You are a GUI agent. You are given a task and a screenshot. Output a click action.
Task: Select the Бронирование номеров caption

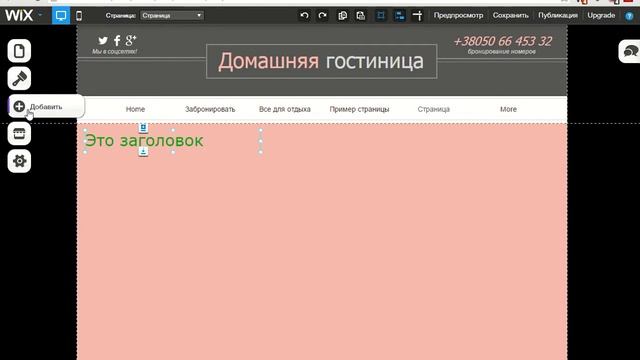pyautogui.click(x=502, y=51)
